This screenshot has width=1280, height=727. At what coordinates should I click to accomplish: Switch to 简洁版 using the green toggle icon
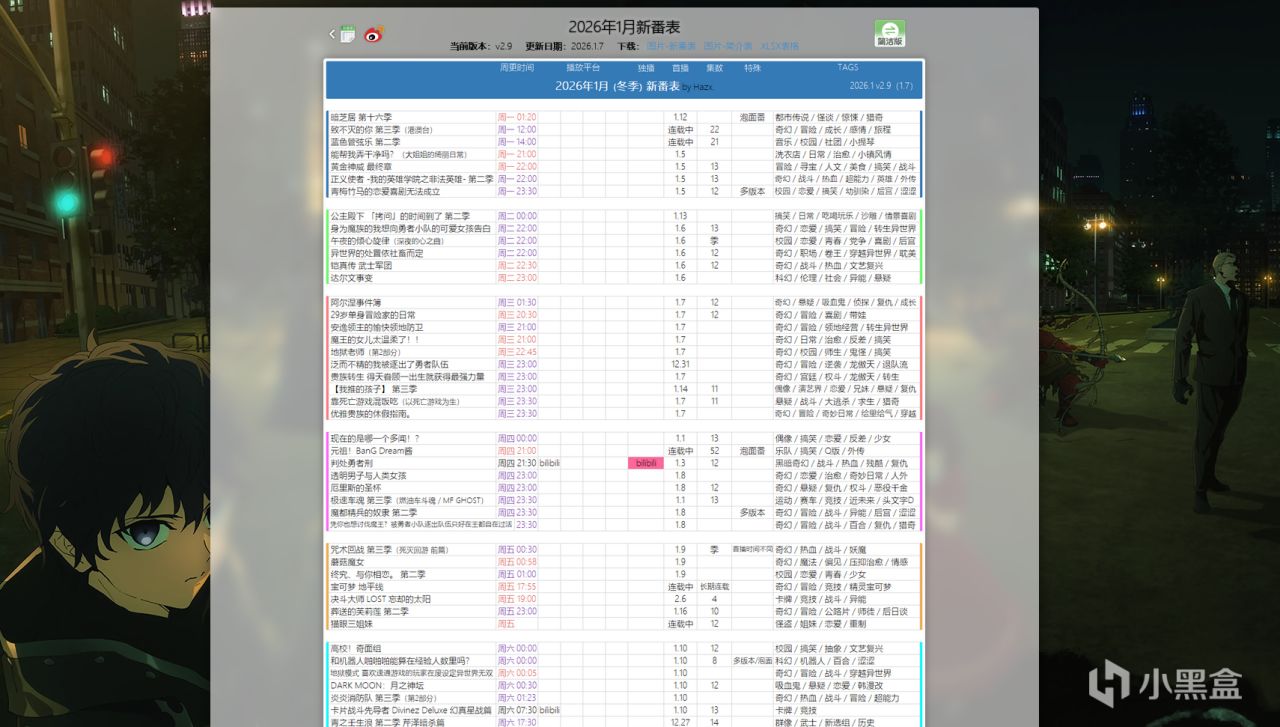890,34
